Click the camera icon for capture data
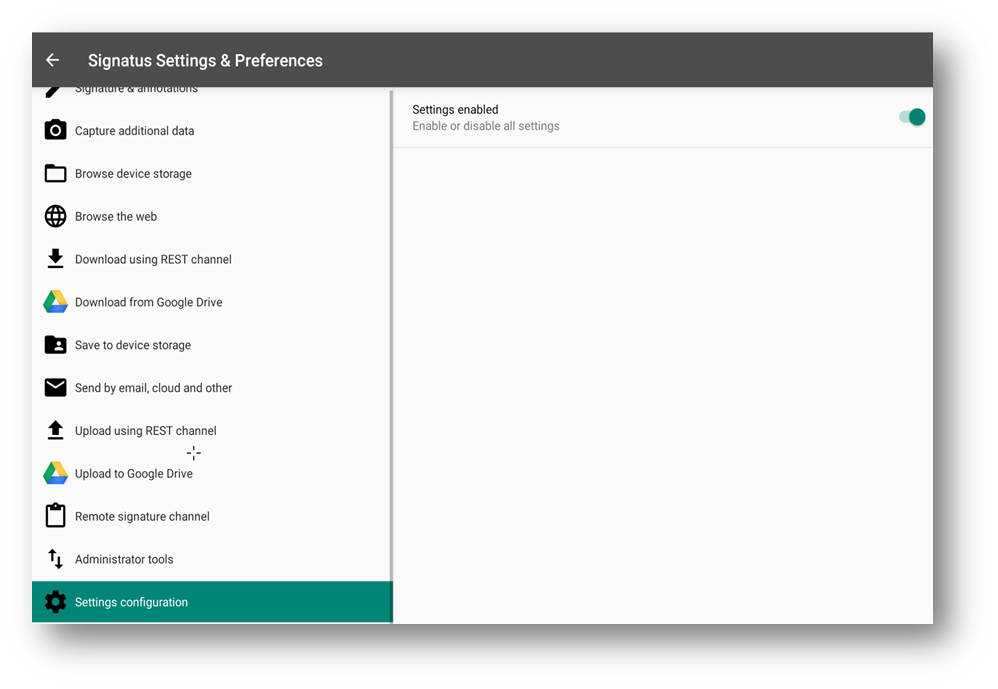 [x=56, y=131]
